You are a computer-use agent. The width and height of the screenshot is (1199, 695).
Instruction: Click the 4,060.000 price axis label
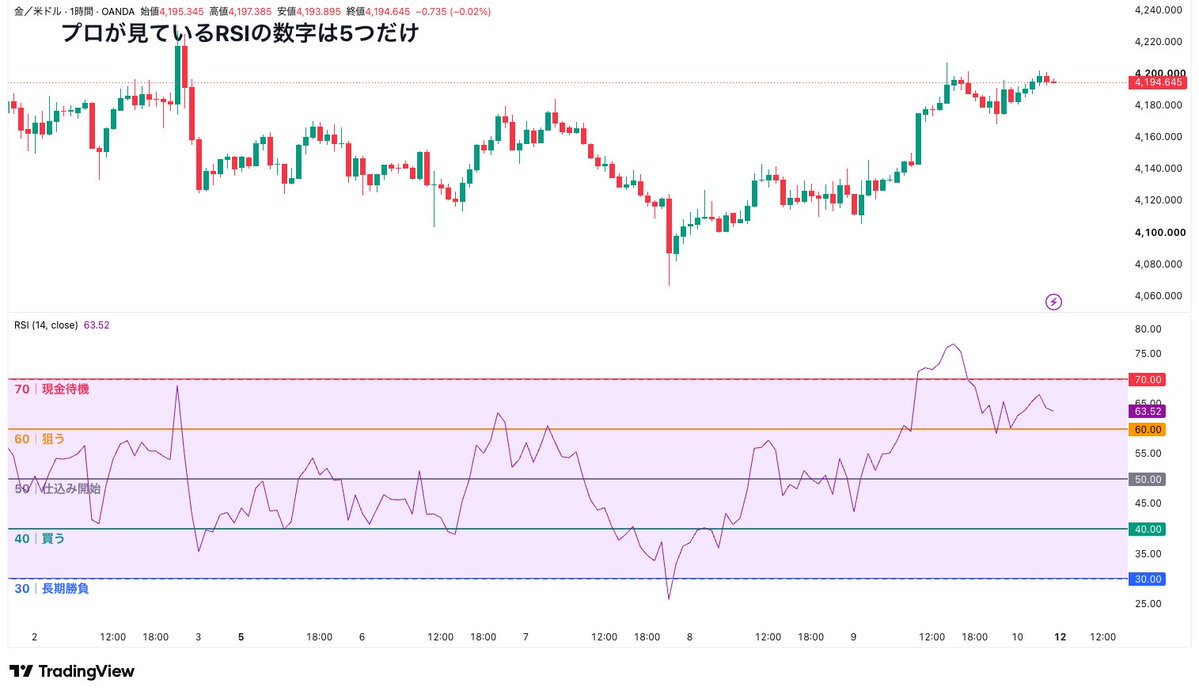pos(1158,296)
